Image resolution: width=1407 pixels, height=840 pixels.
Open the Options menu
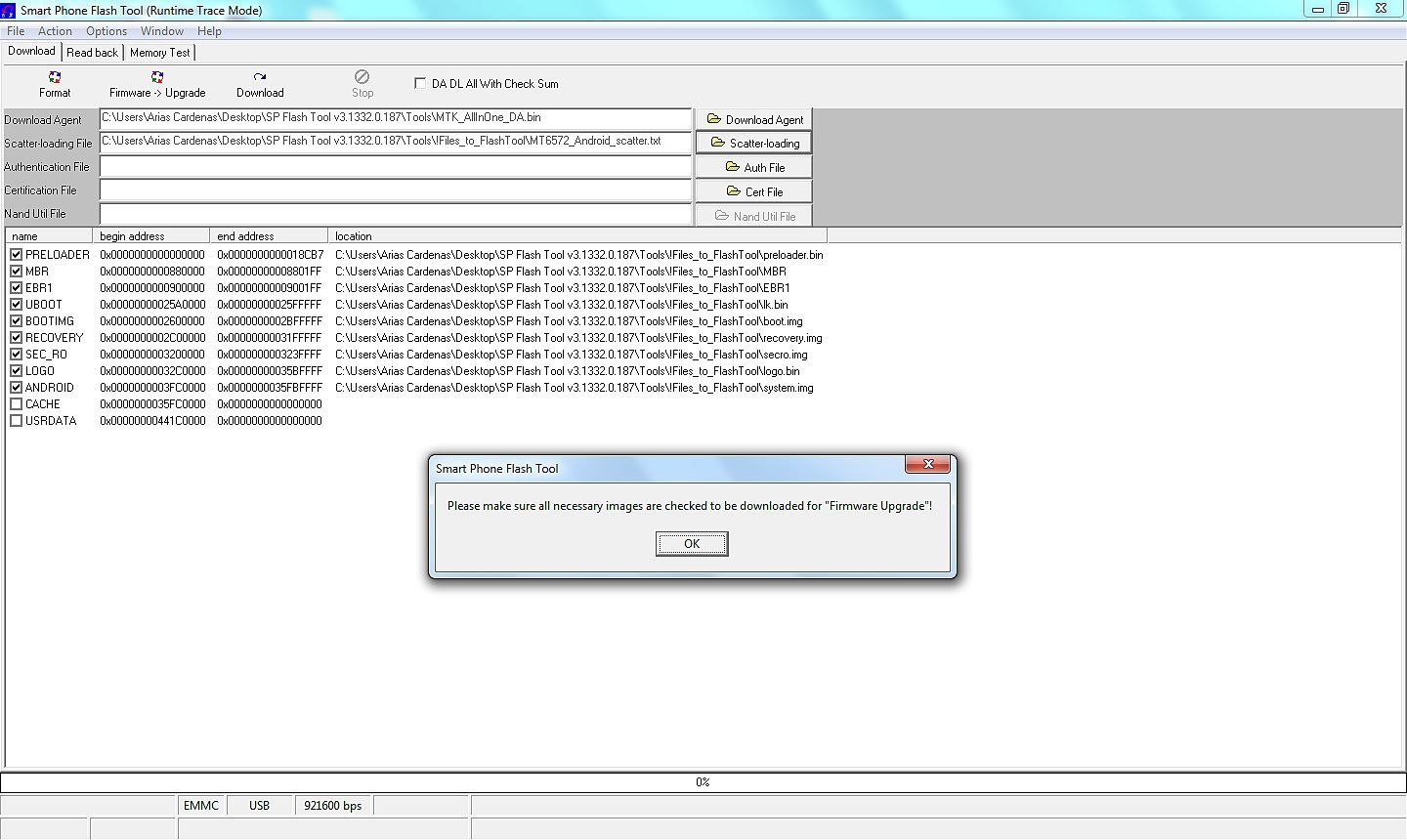(107, 31)
